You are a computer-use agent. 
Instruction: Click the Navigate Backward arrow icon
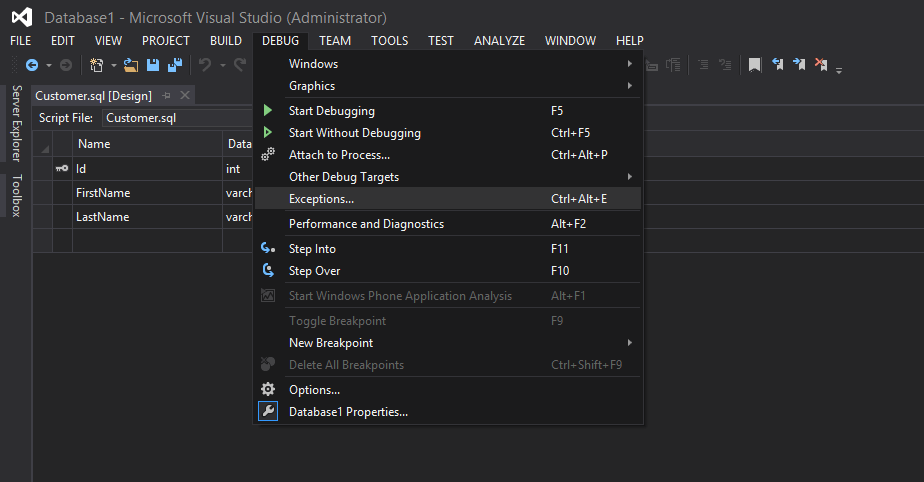tap(32, 65)
